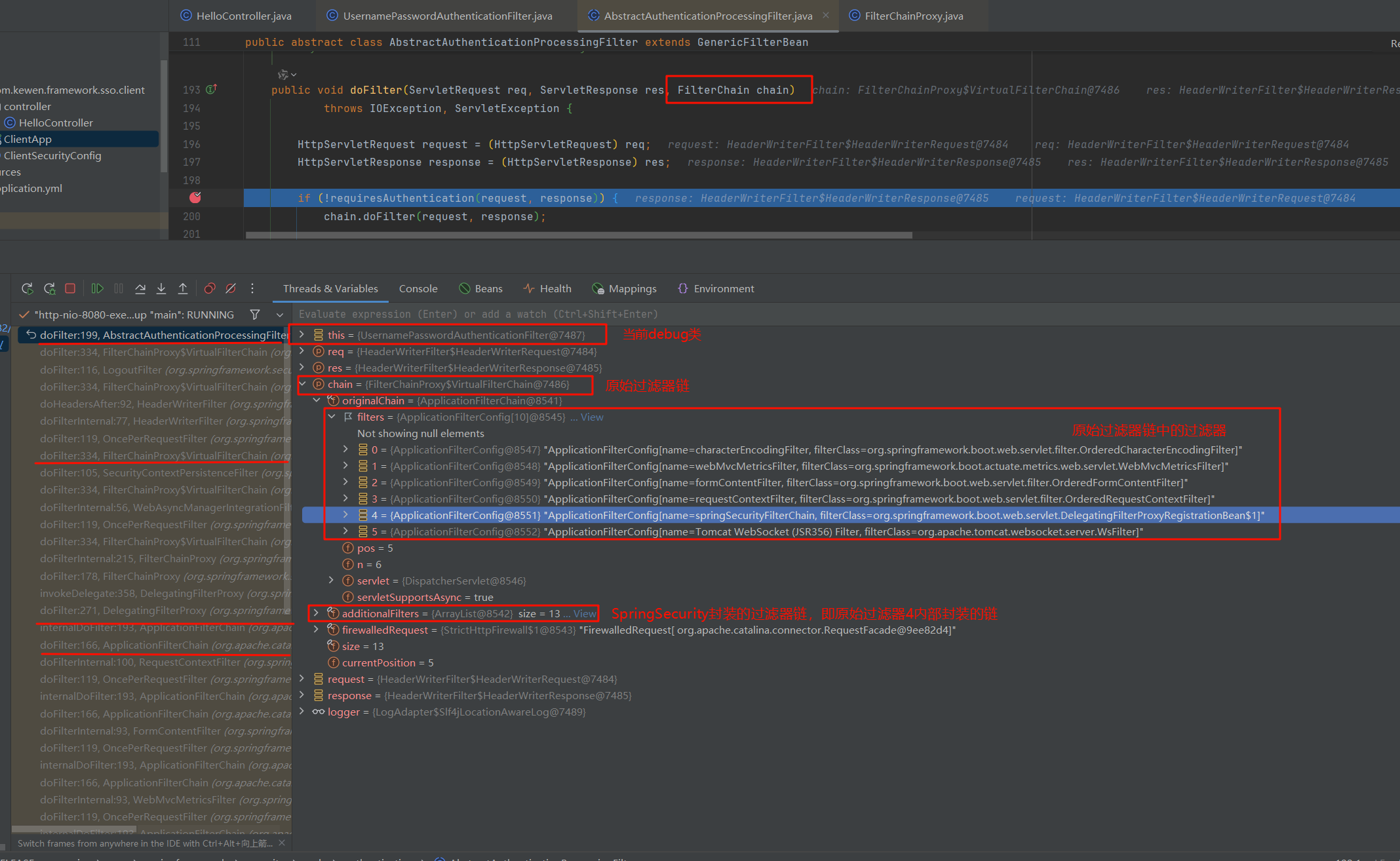Click the Rerun ClientApp icon
This screenshot has width=1400, height=861.
[27, 288]
